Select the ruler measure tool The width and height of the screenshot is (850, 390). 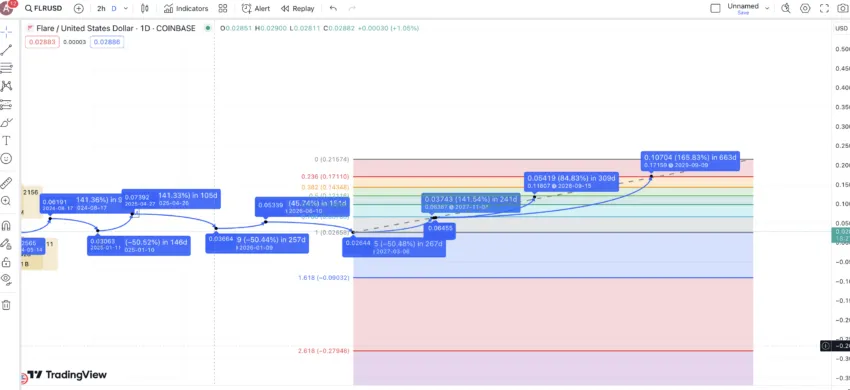coord(6,183)
